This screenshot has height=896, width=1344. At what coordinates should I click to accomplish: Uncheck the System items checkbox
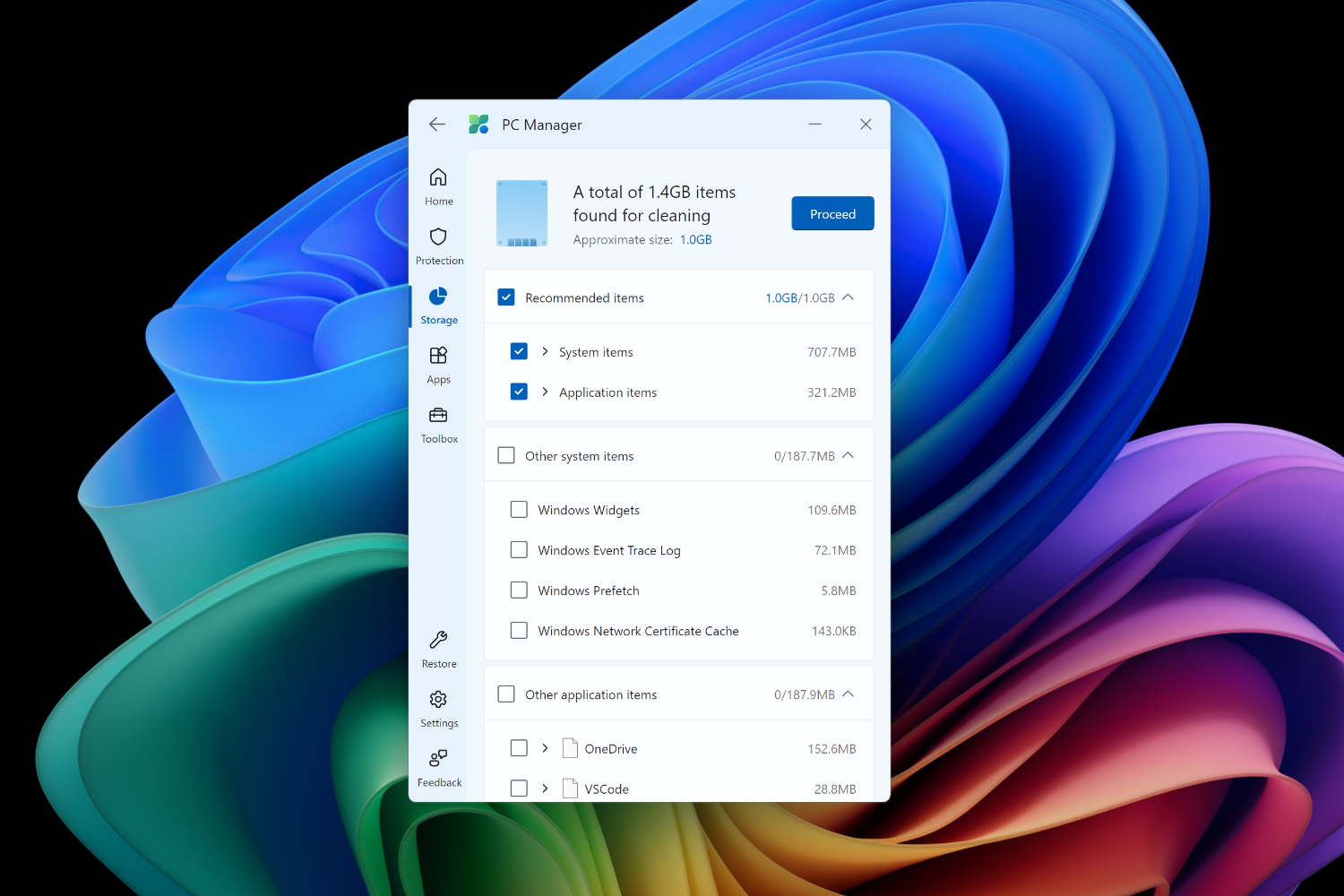[x=519, y=351]
